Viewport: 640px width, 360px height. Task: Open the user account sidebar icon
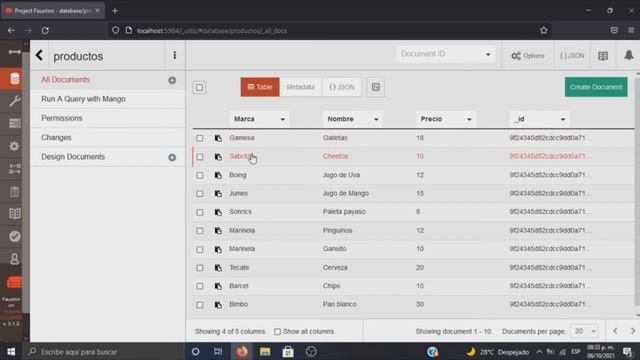[x=15, y=259]
